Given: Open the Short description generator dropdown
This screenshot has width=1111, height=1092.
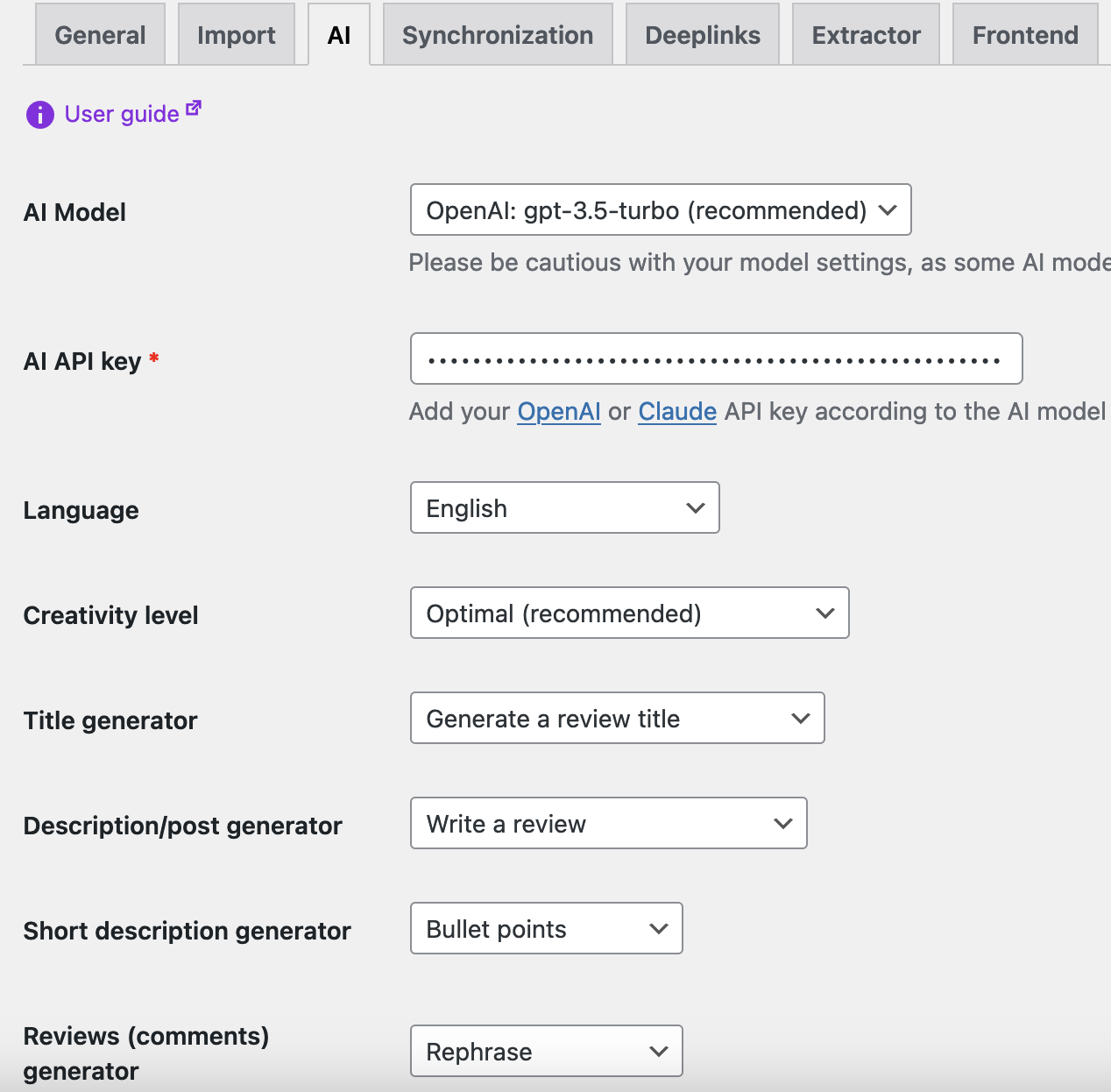Looking at the screenshot, I should click(546, 929).
